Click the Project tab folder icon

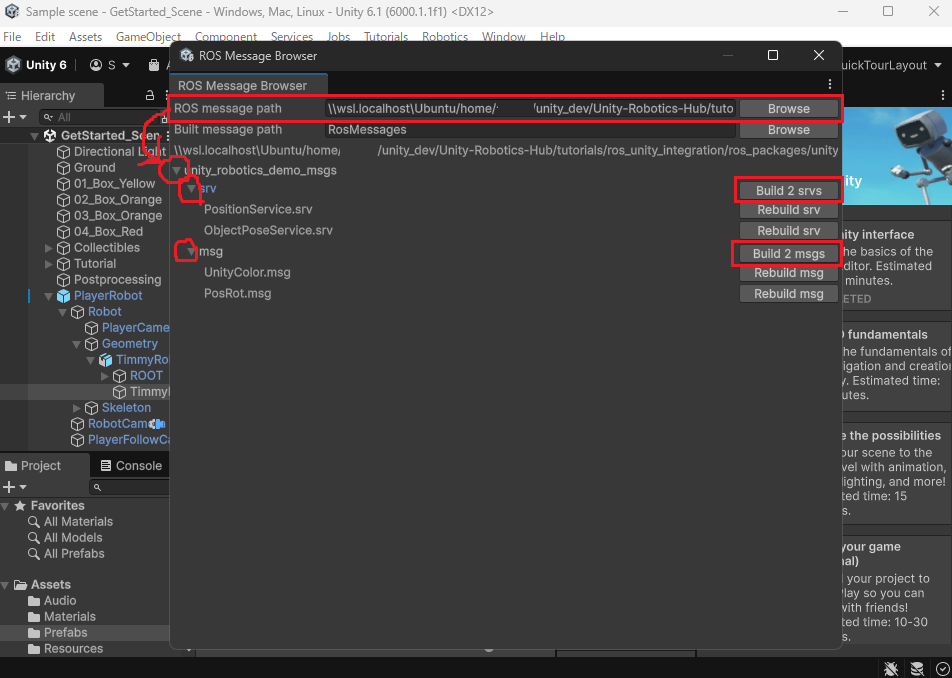pyautogui.click(x=11, y=466)
